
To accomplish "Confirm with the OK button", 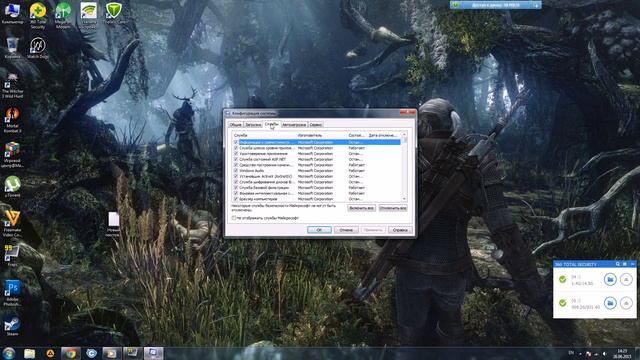I will pos(319,230).
